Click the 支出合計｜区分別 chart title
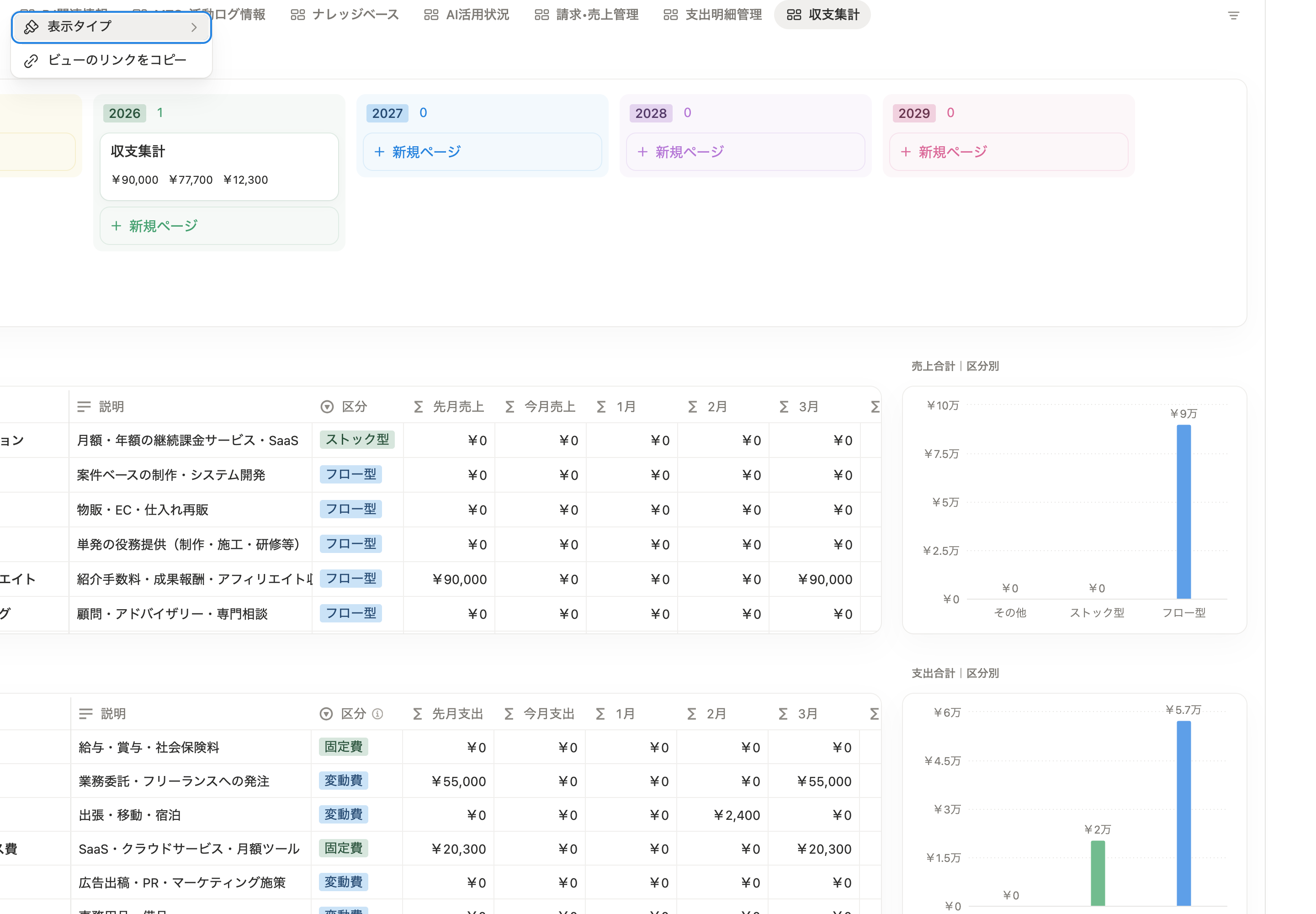Image resolution: width=1316 pixels, height=914 pixels. pyautogui.click(x=955, y=673)
